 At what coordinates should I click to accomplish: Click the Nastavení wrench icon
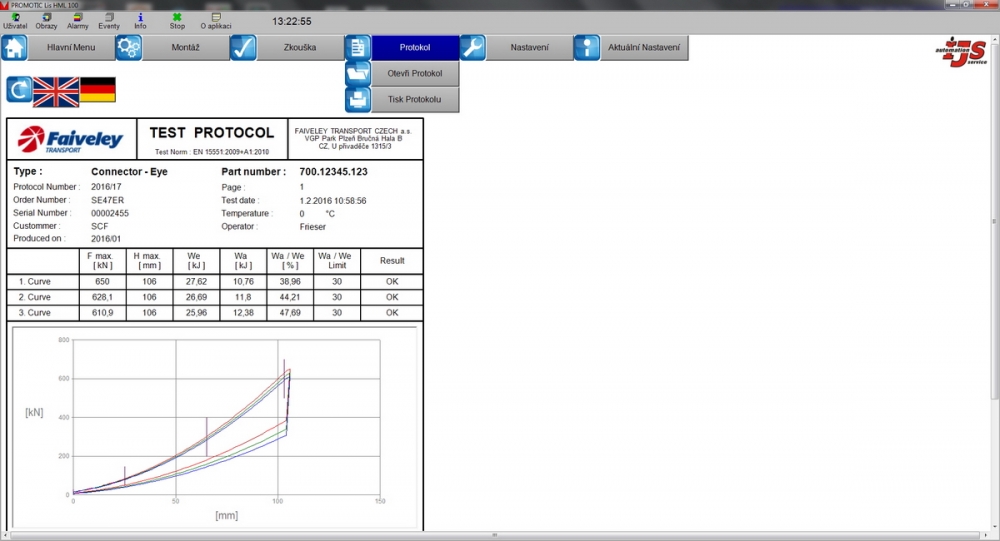coord(473,48)
